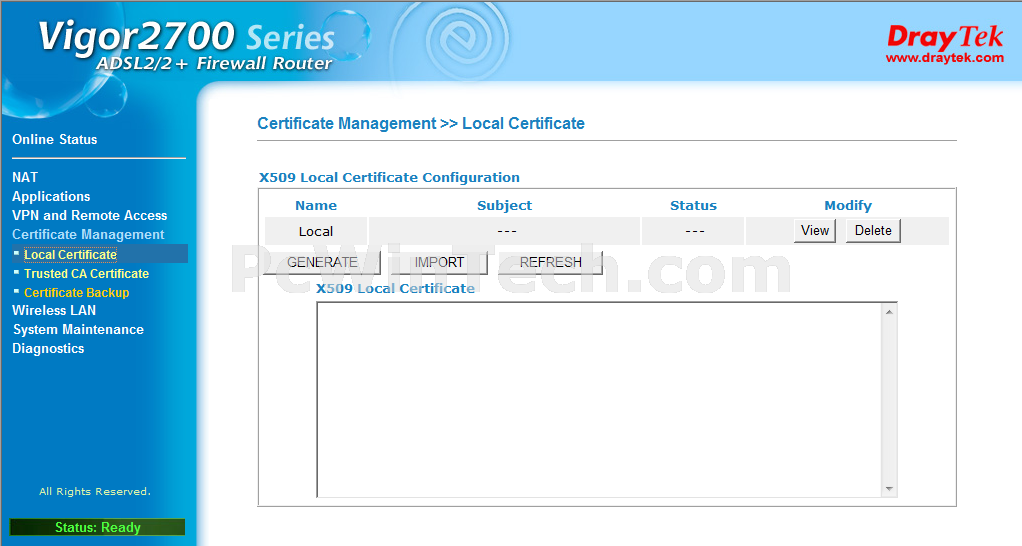Image resolution: width=1022 pixels, height=546 pixels.
Task: Click the View button for Local certificate
Action: click(815, 231)
